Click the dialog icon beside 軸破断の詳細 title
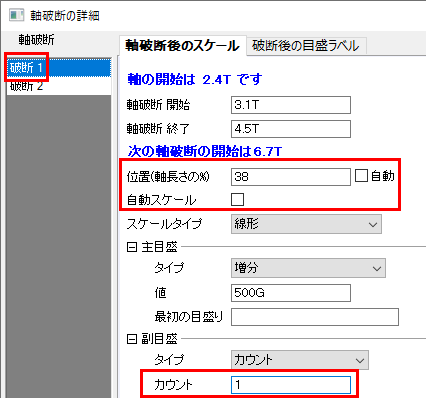This screenshot has height=398, width=426. coord(17,15)
